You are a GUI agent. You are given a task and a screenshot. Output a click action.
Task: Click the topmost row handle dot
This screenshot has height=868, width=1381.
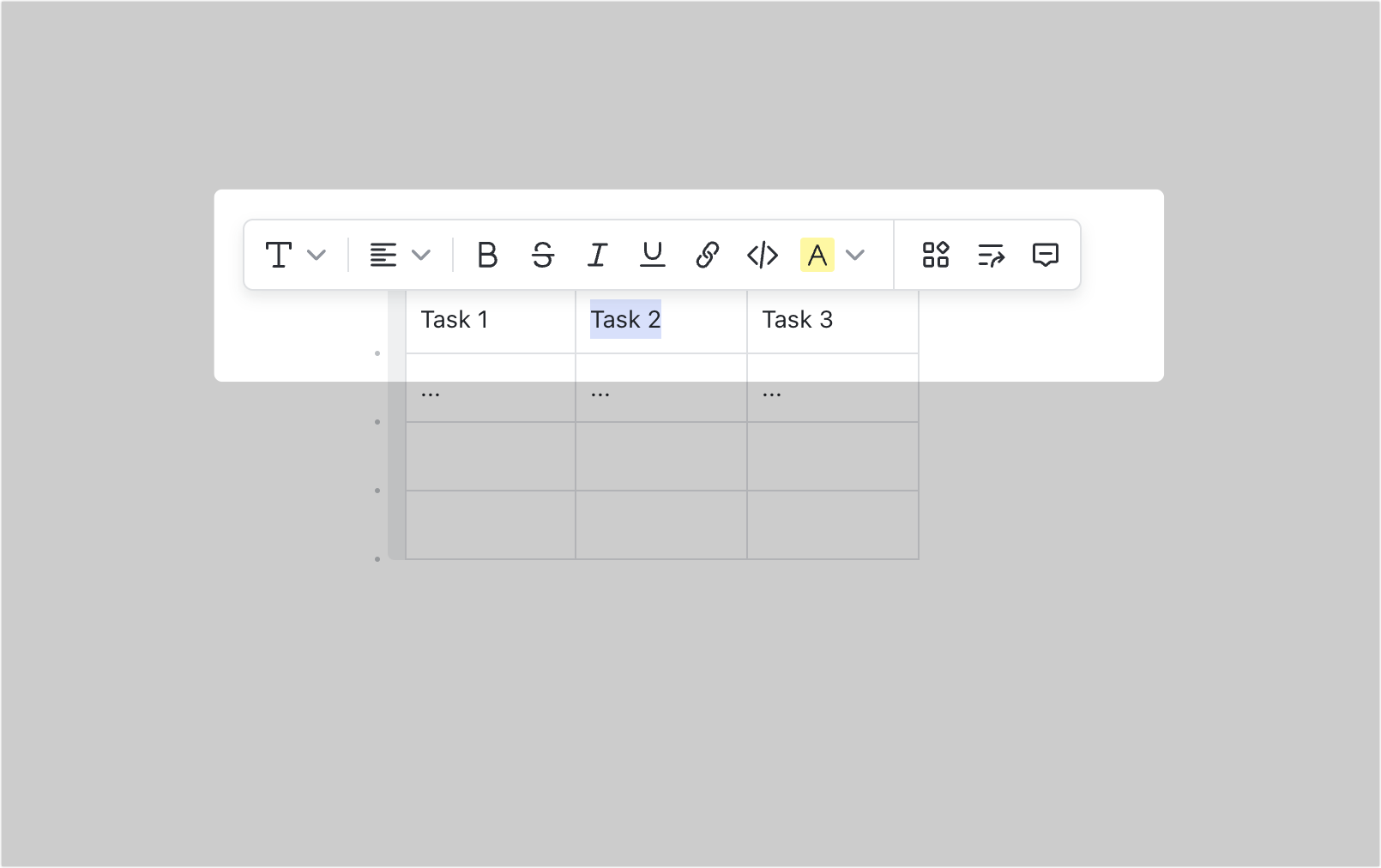(377, 352)
